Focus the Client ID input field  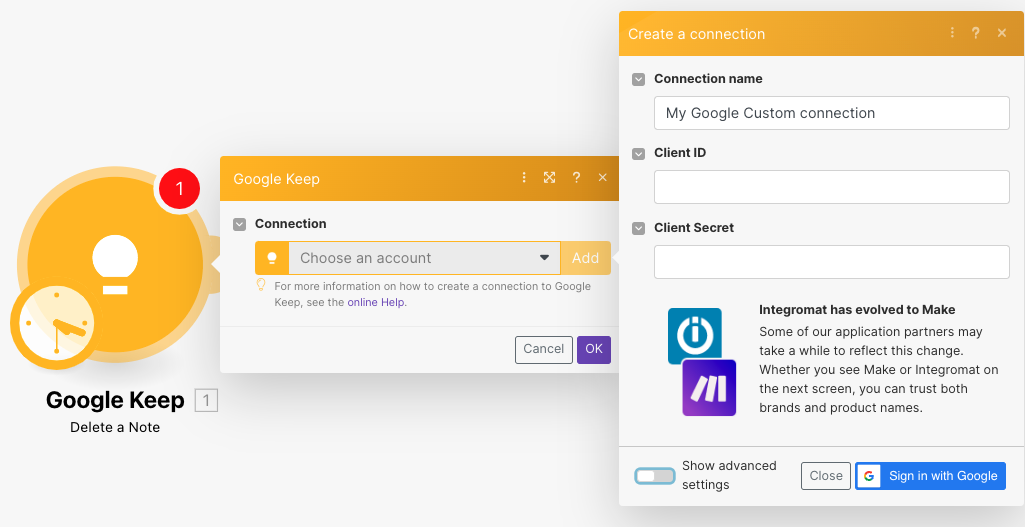(x=832, y=187)
